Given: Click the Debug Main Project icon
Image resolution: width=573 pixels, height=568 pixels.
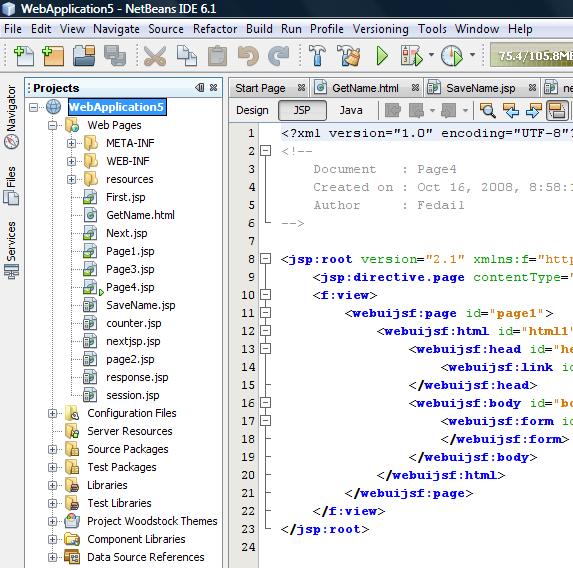Looking at the screenshot, I should pyautogui.click(x=411, y=56).
